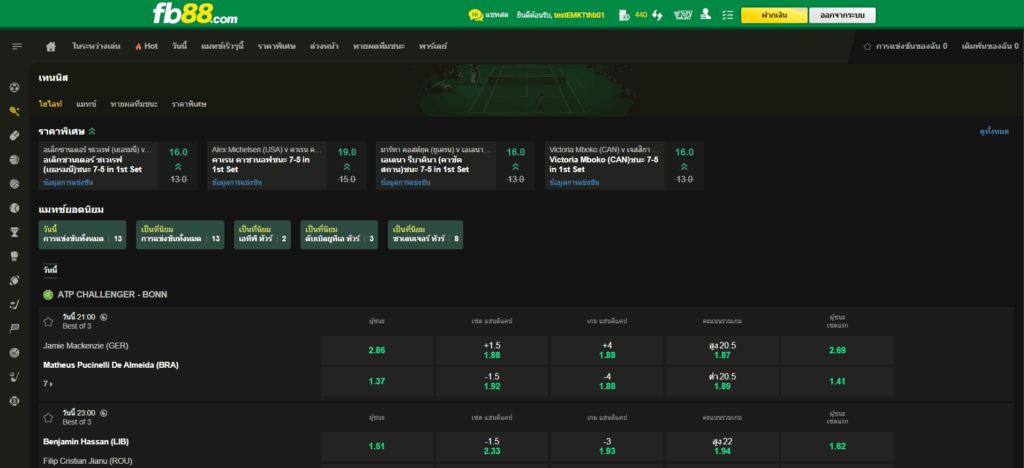This screenshot has height=468, width=1024.
Task: Open the boxing glove icon in sidebar
Action: [14, 256]
